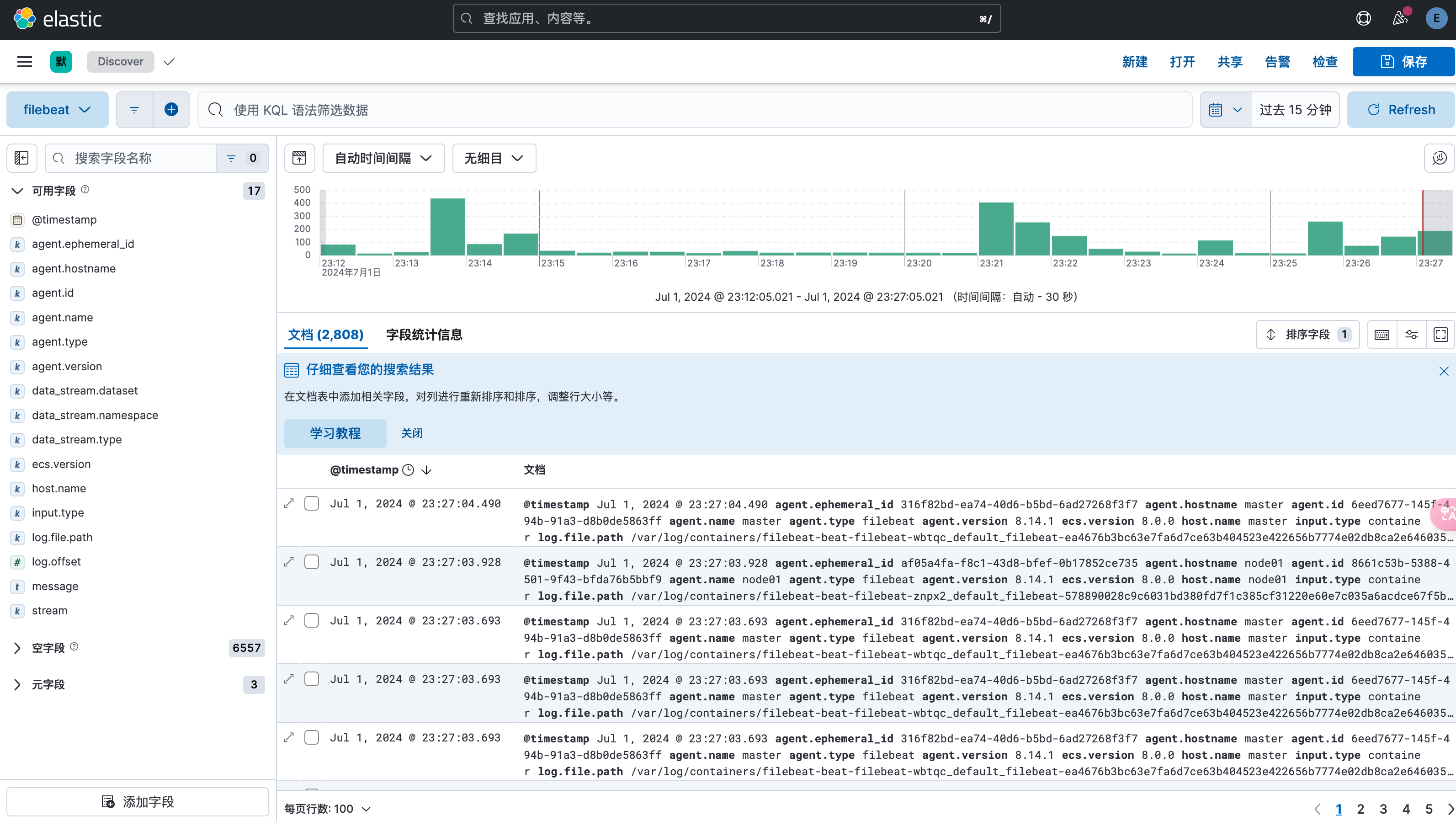Click 告警 in top menu
Screen dimensions: 1456x821
(1277, 62)
